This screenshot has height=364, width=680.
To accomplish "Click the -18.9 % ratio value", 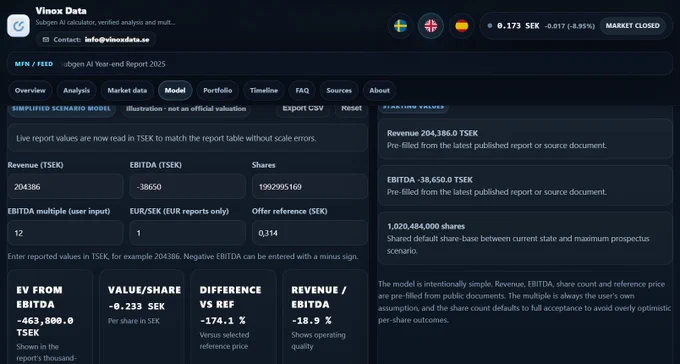I will (311, 321).
